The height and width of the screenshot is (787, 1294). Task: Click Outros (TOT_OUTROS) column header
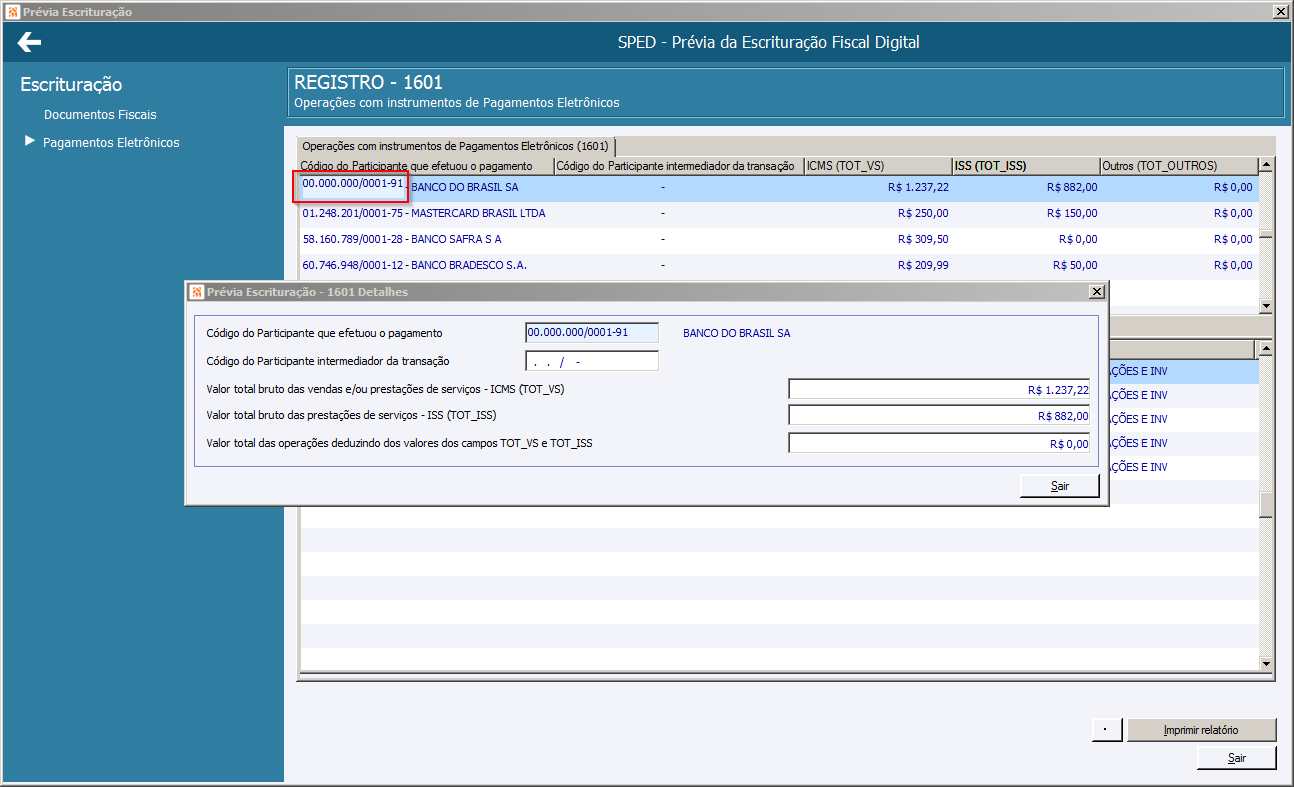pyautogui.click(x=1176, y=166)
